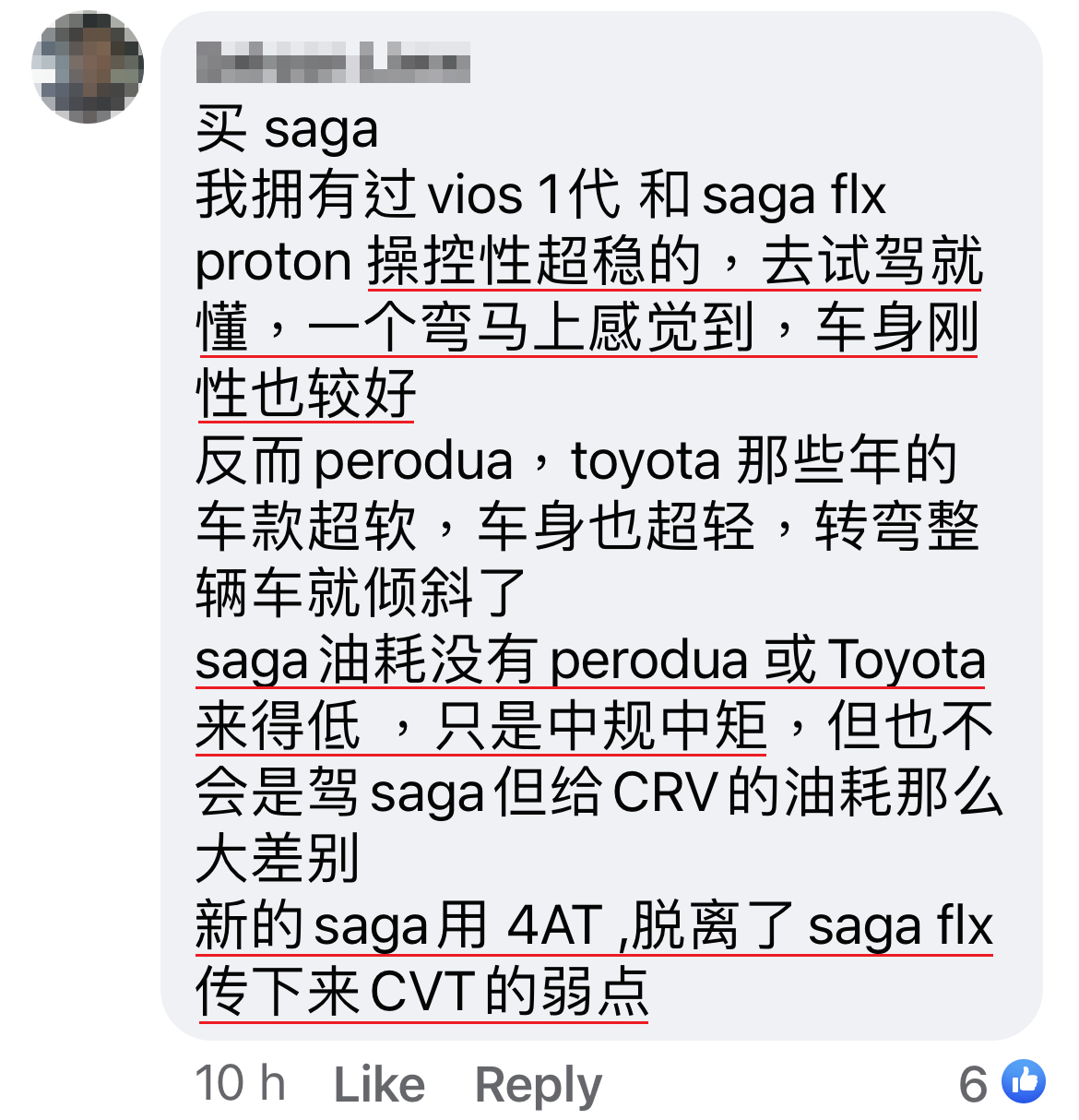Click the line starting '反而 perodua'

tap(576, 460)
